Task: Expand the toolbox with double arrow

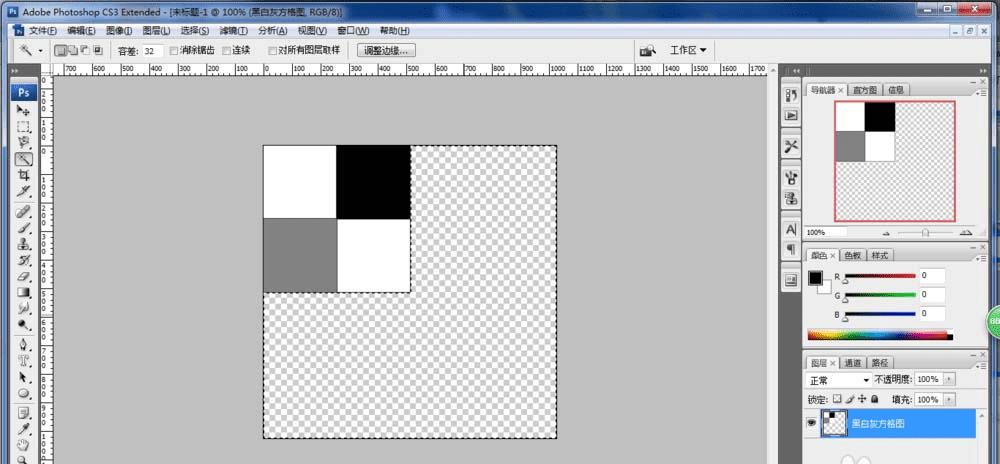Action: [x=15, y=71]
